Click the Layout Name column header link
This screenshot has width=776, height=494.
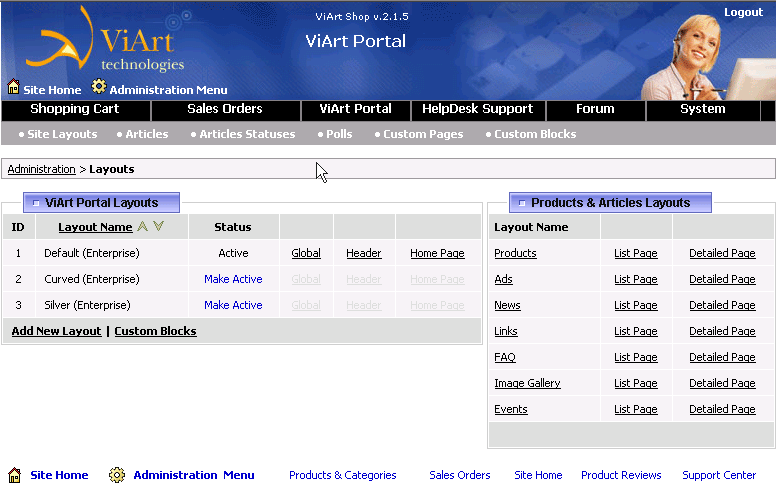pos(96,227)
